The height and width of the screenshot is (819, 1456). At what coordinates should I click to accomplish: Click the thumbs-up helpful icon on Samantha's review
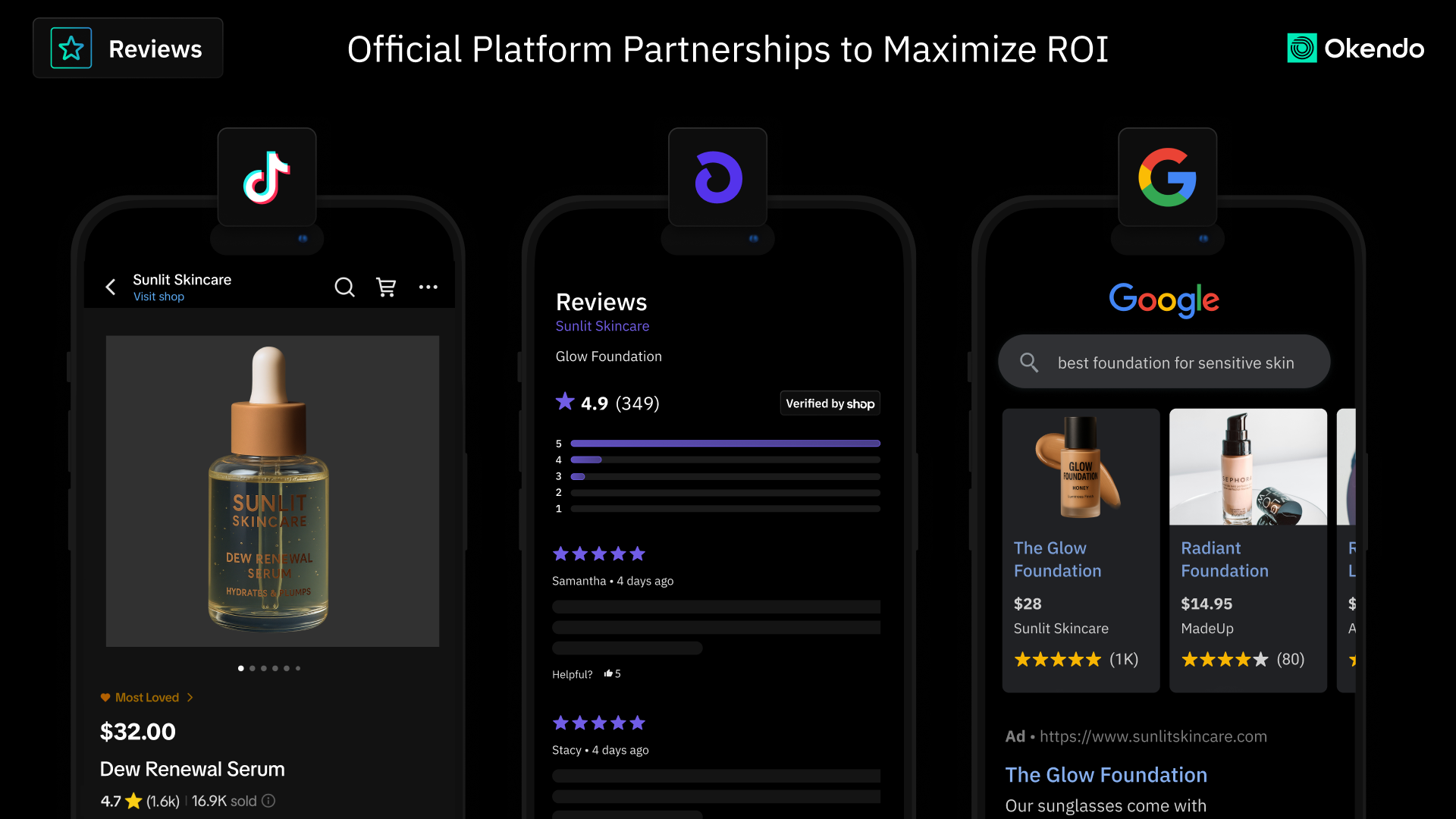click(x=608, y=673)
